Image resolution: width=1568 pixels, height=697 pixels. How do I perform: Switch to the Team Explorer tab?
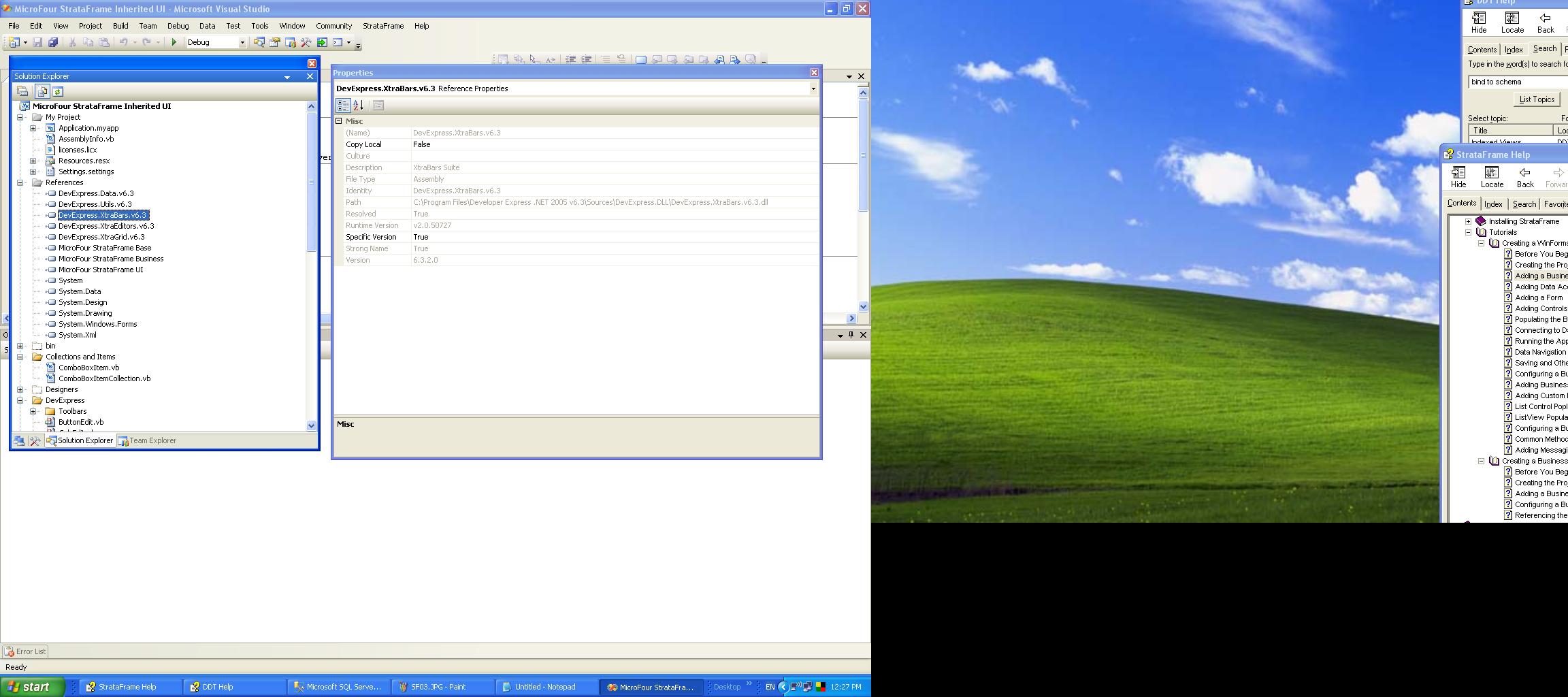tap(147, 440)
